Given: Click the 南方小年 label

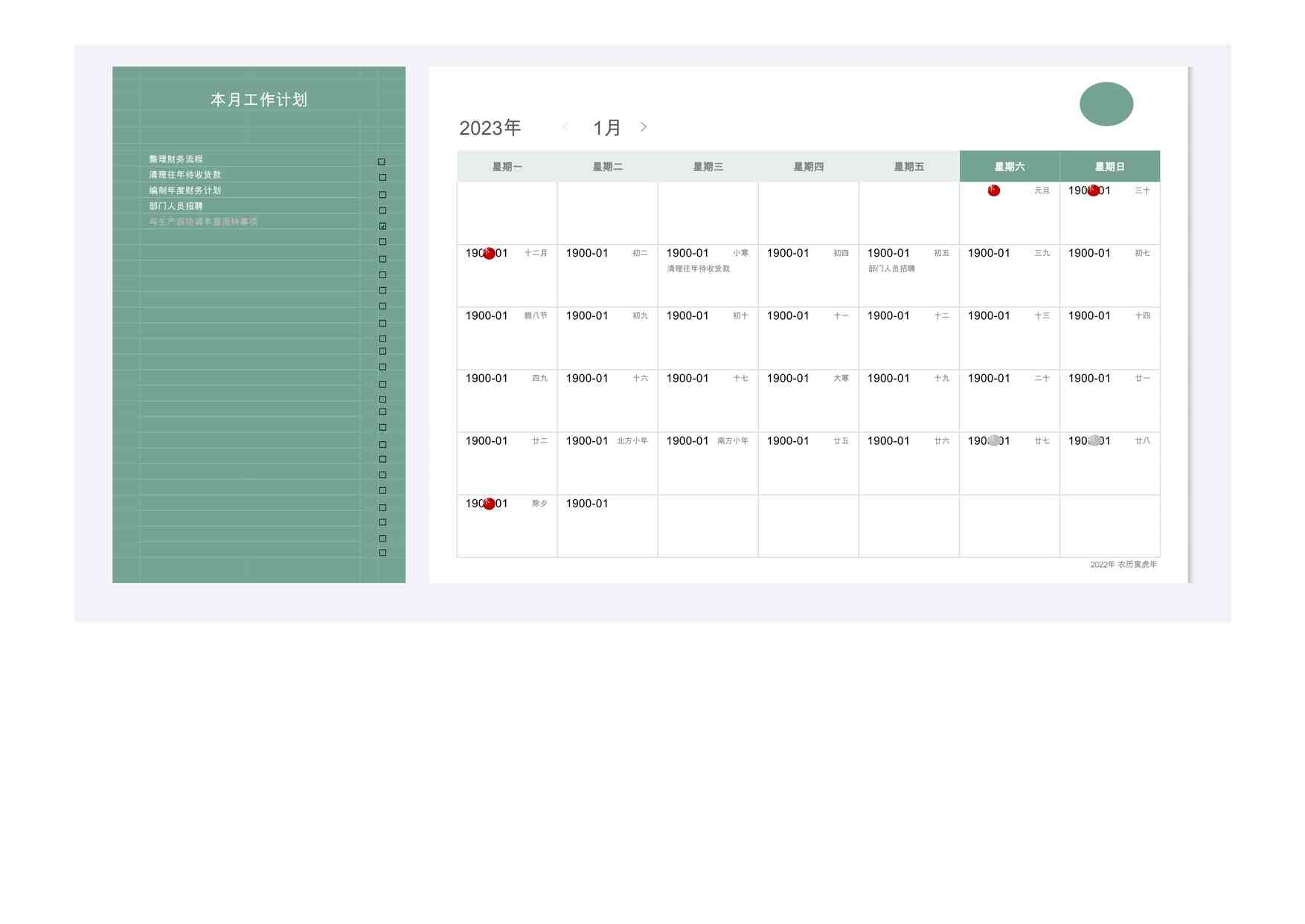Looking at the screenshot, I should pyautogui.click(x=732, y=440).
